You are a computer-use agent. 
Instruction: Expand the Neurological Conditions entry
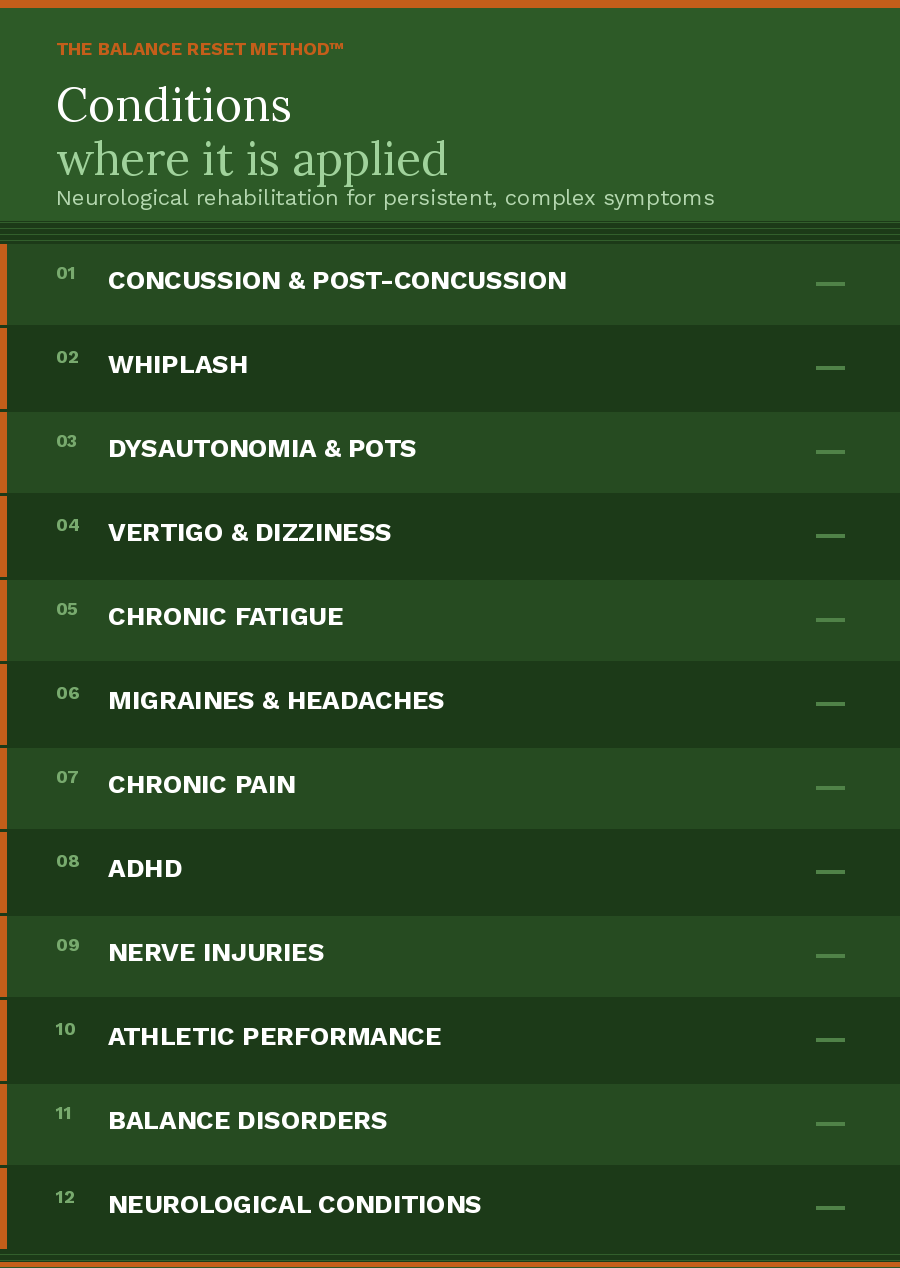[830, 1208]
